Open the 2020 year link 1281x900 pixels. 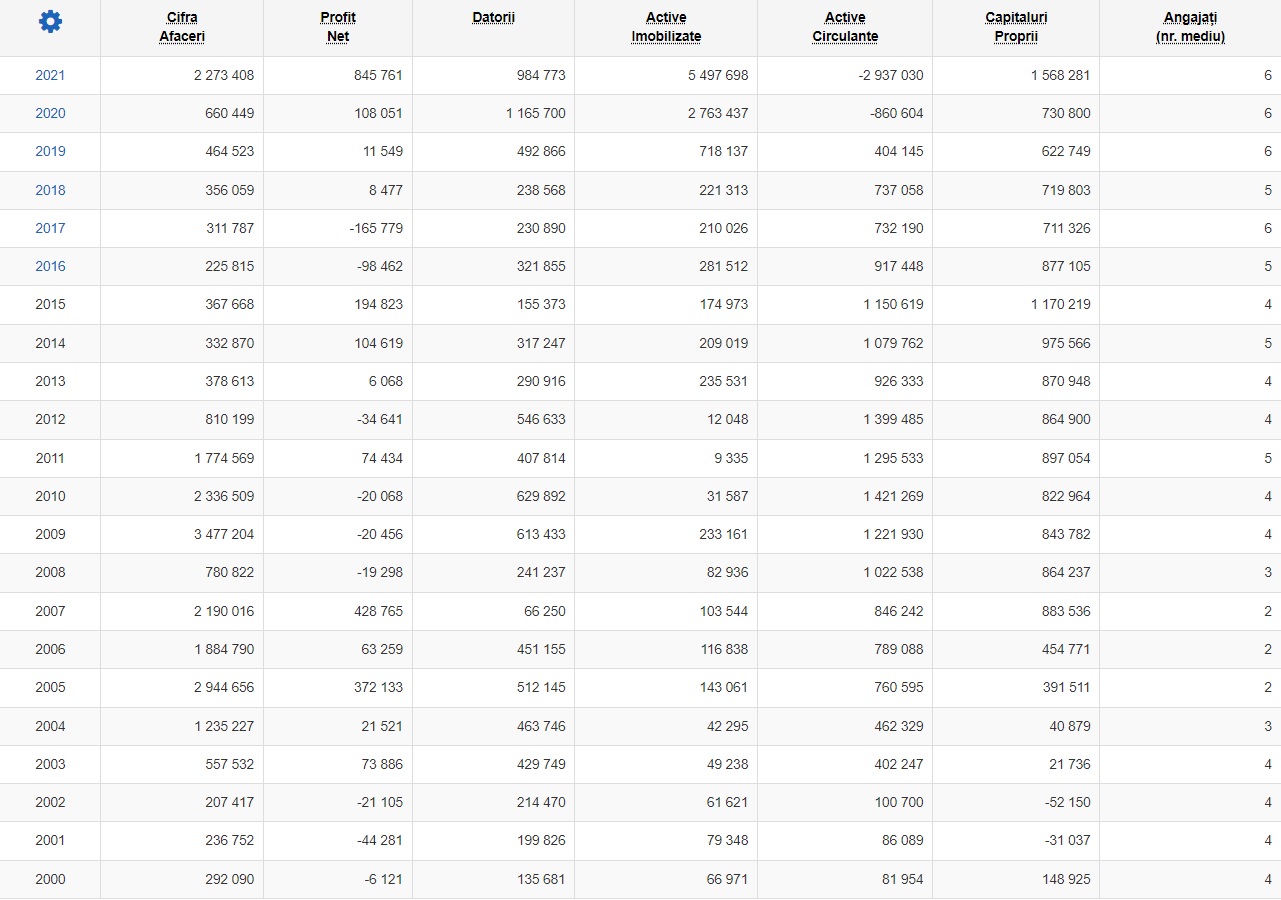coord(50,113)
